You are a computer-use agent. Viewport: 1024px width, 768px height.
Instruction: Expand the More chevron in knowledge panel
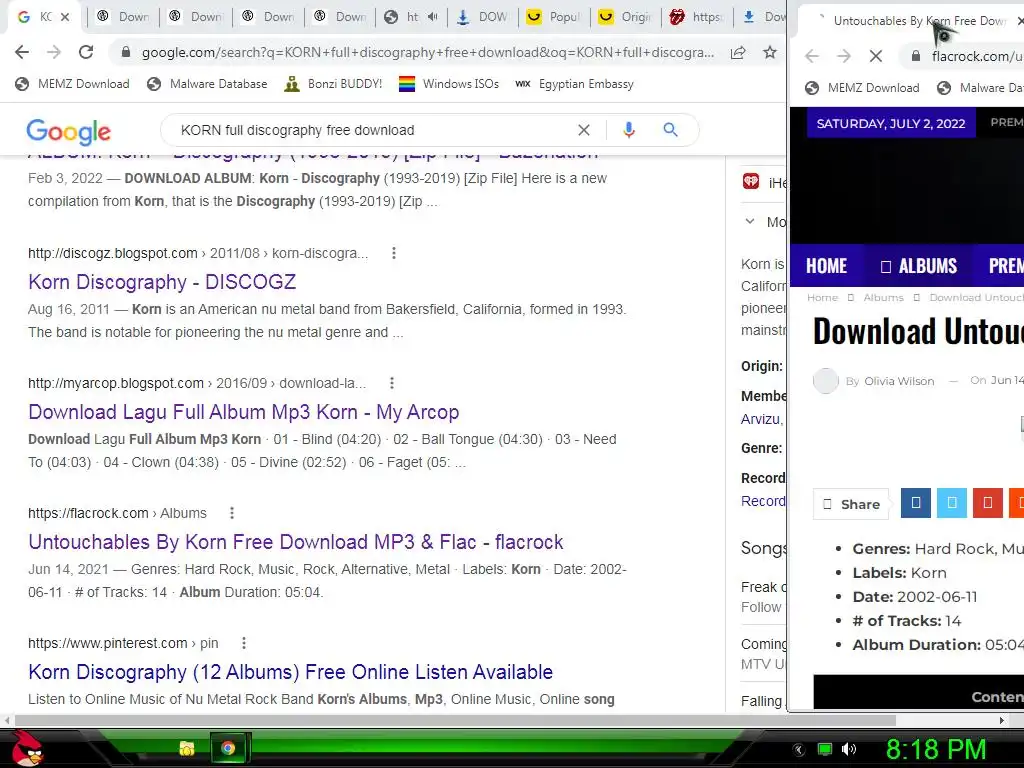tap(750, 221)
